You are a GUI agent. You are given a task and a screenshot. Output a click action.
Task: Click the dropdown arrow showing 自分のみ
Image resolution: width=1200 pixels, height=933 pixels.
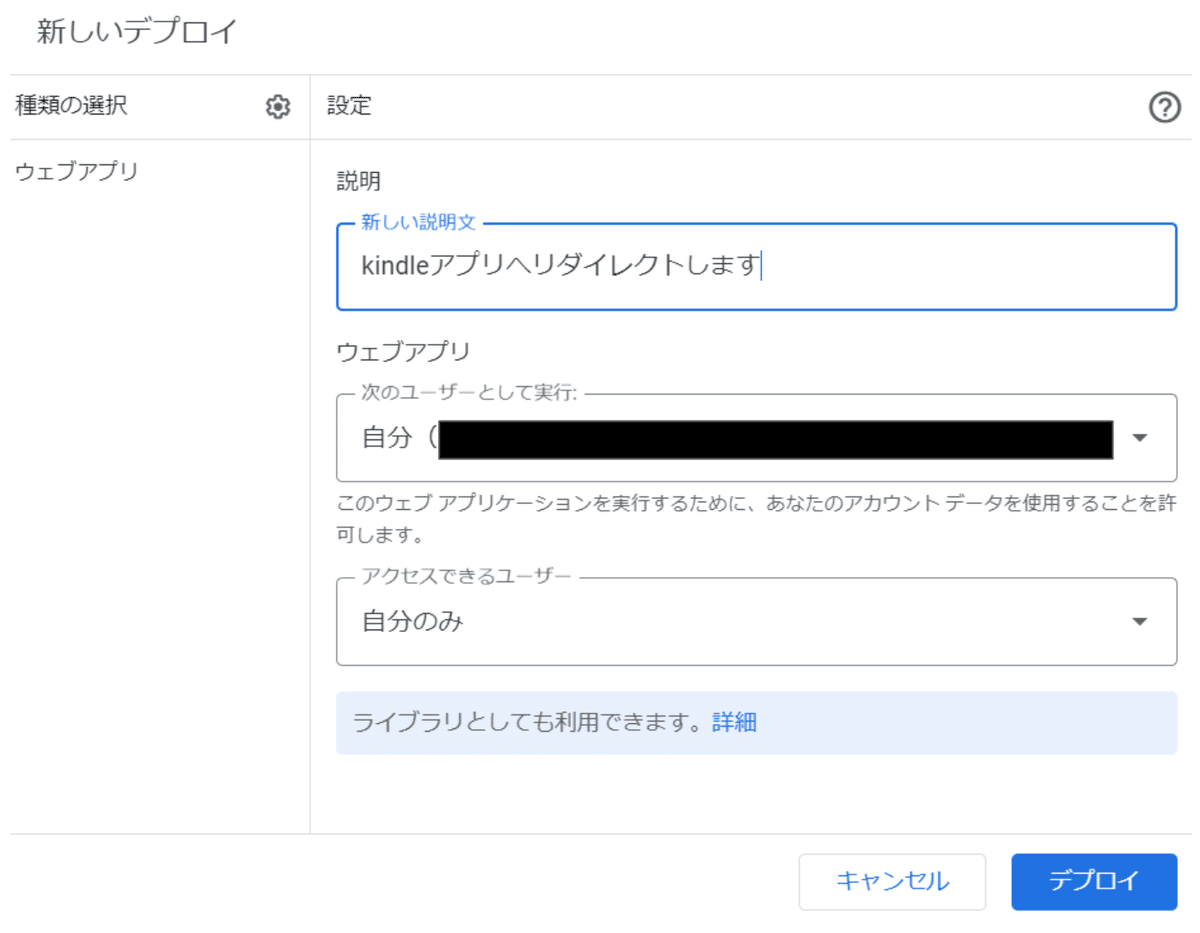[x=1140, y=621]
